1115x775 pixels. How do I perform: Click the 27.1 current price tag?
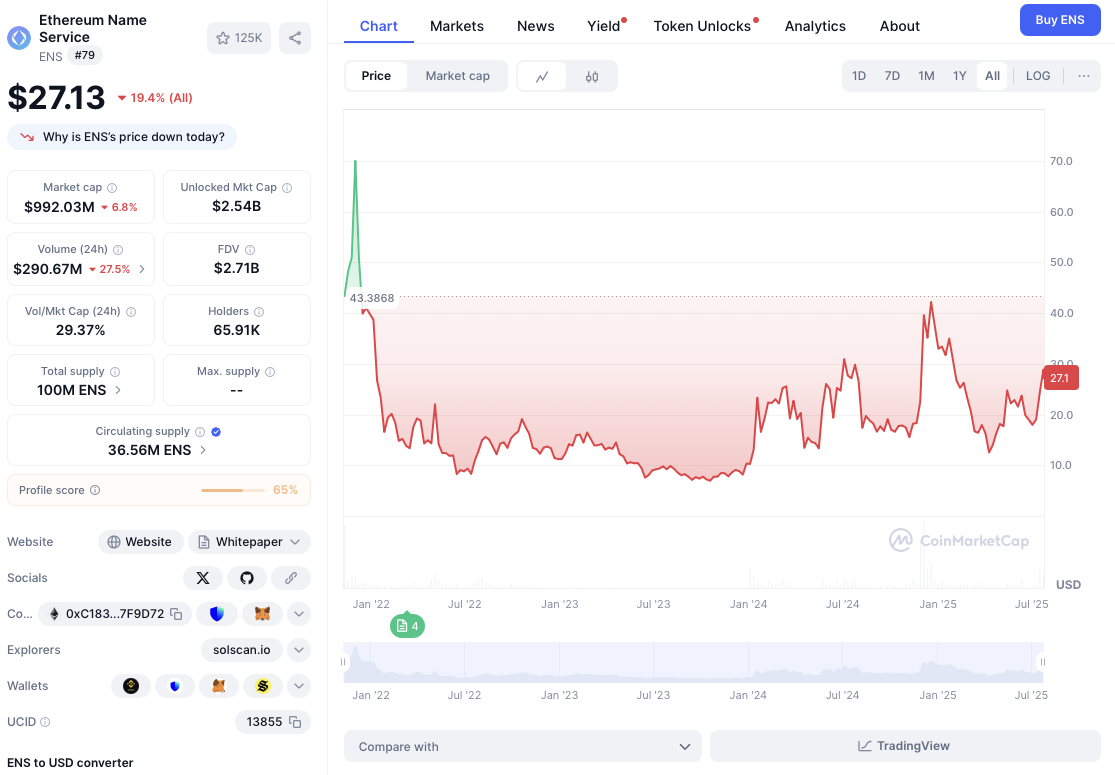point(1061,378)
